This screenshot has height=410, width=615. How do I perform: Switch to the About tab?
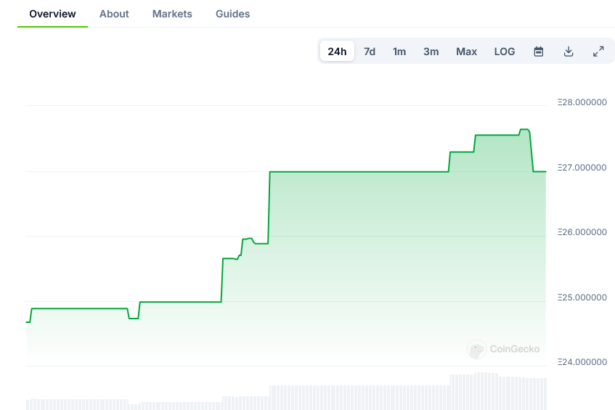coord(114,14)
